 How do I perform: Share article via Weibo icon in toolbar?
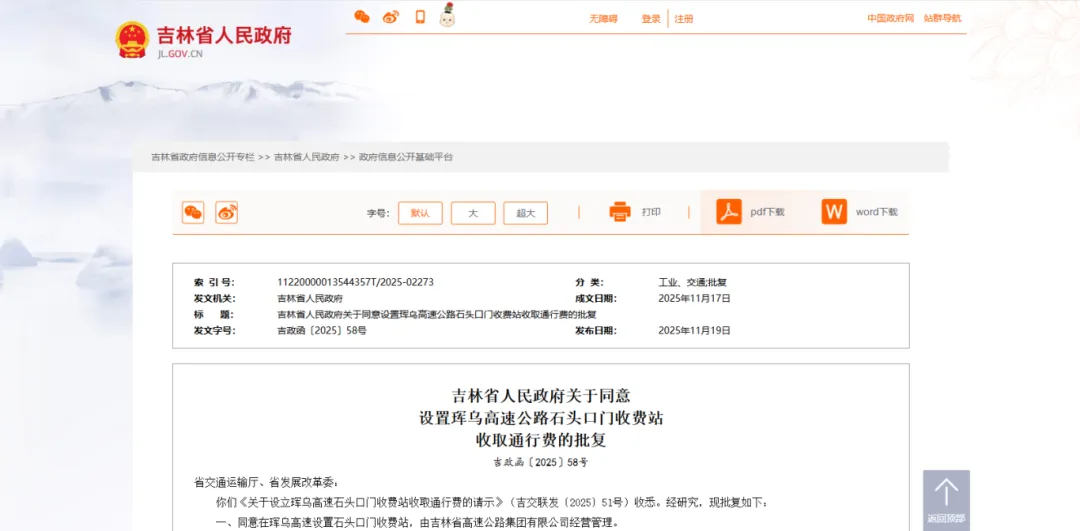227,212
